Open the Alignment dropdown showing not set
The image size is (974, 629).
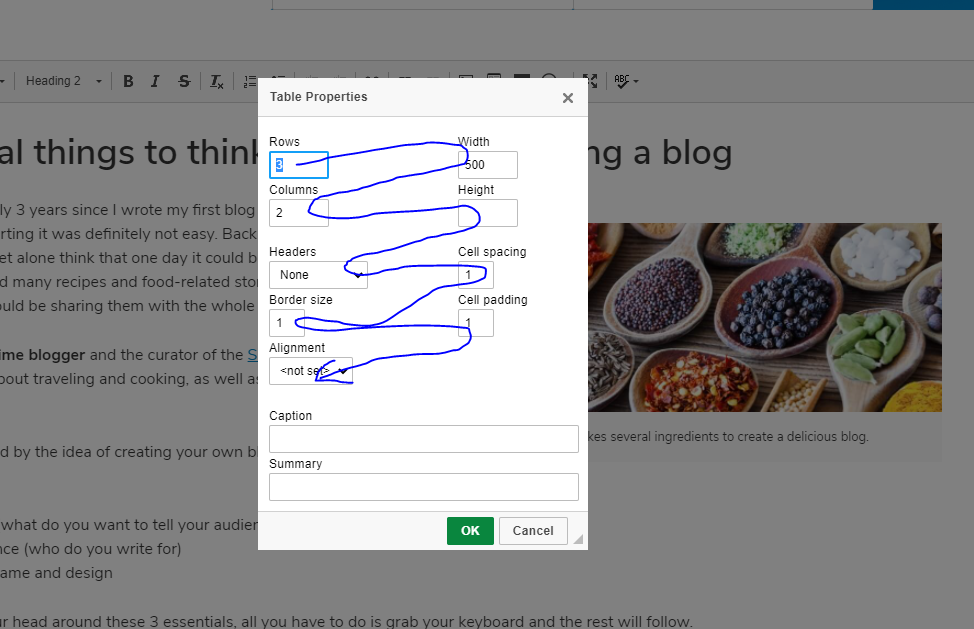(x=311, y=371)
